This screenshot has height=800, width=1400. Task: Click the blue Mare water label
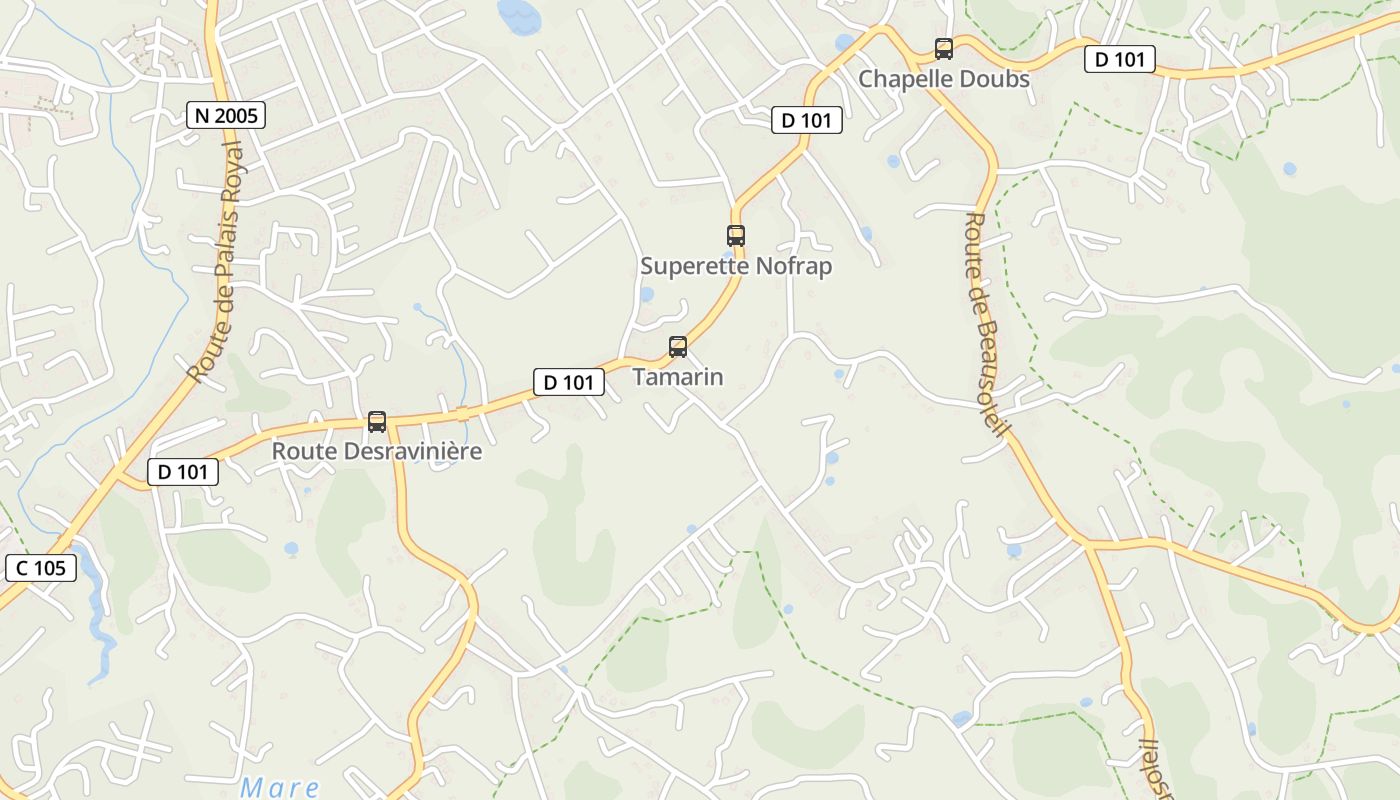280,788
